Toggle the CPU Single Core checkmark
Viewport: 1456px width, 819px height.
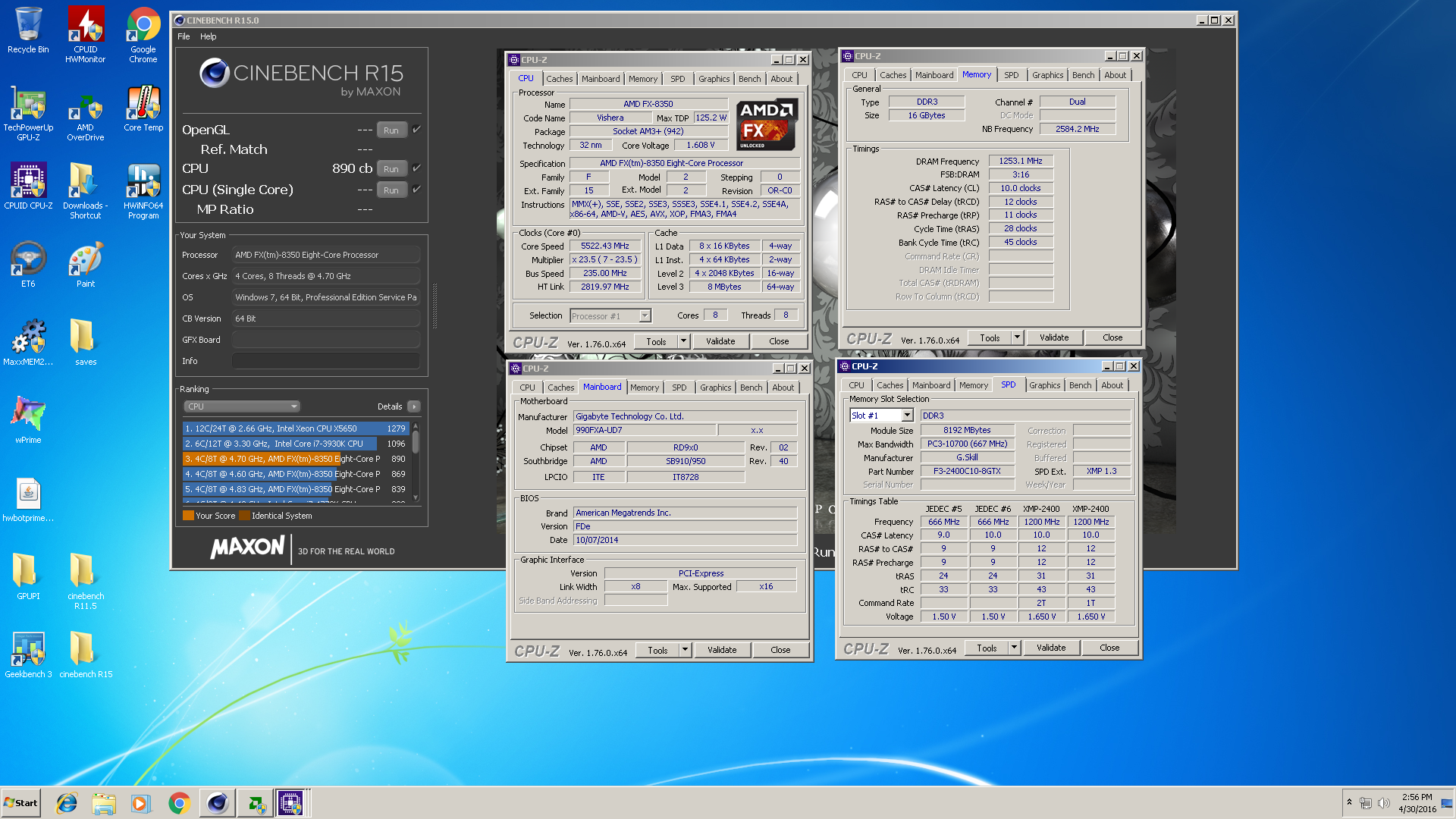[x=416, y=190]
